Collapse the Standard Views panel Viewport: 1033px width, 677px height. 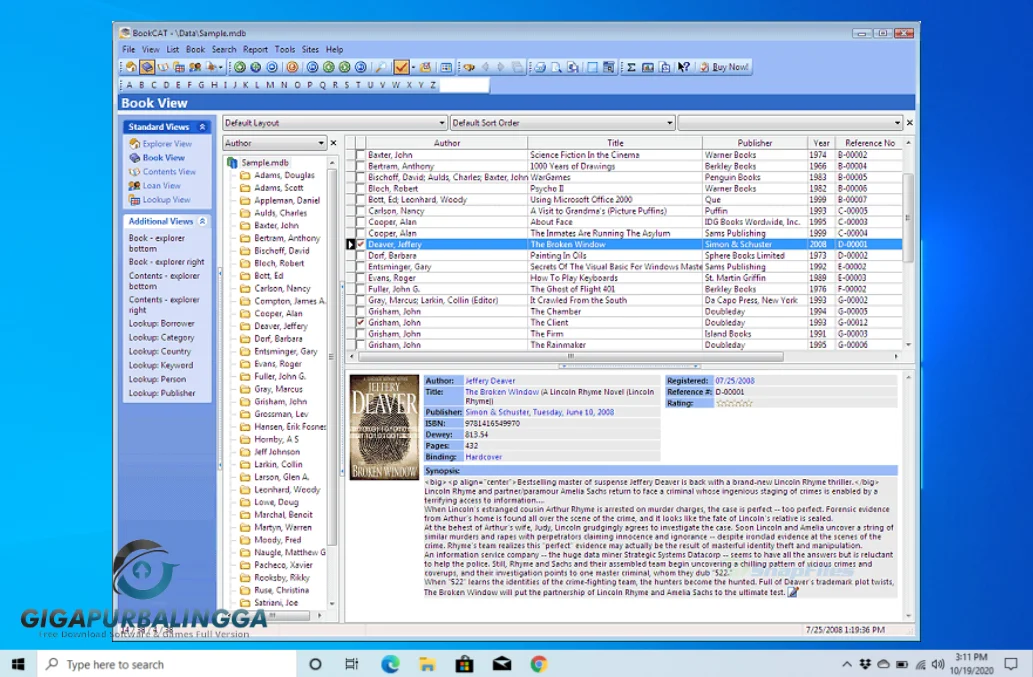click(202, 126)
